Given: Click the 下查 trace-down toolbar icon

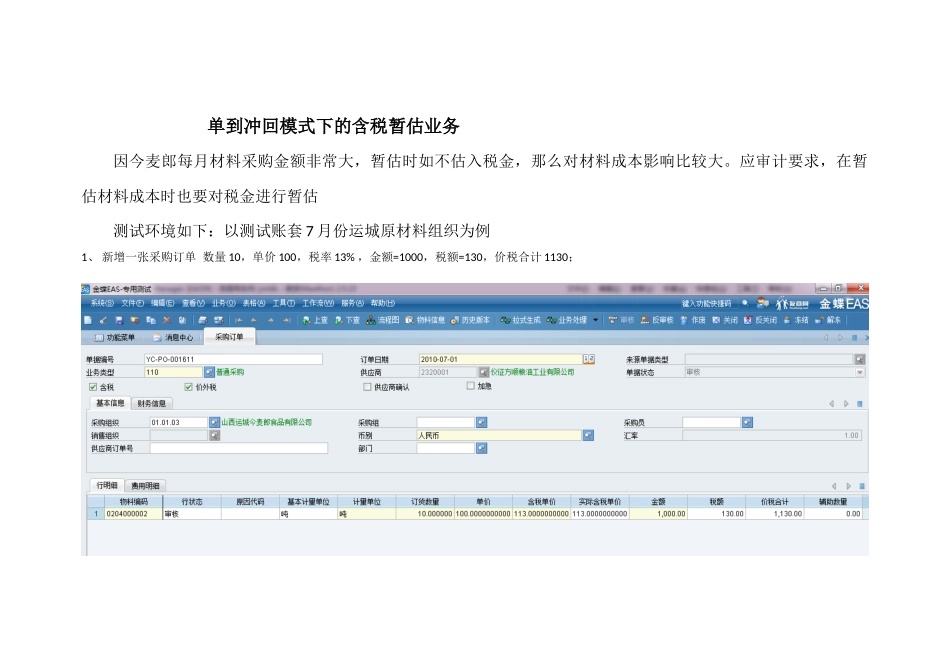Looking at the screenshot, I should 347,320.
